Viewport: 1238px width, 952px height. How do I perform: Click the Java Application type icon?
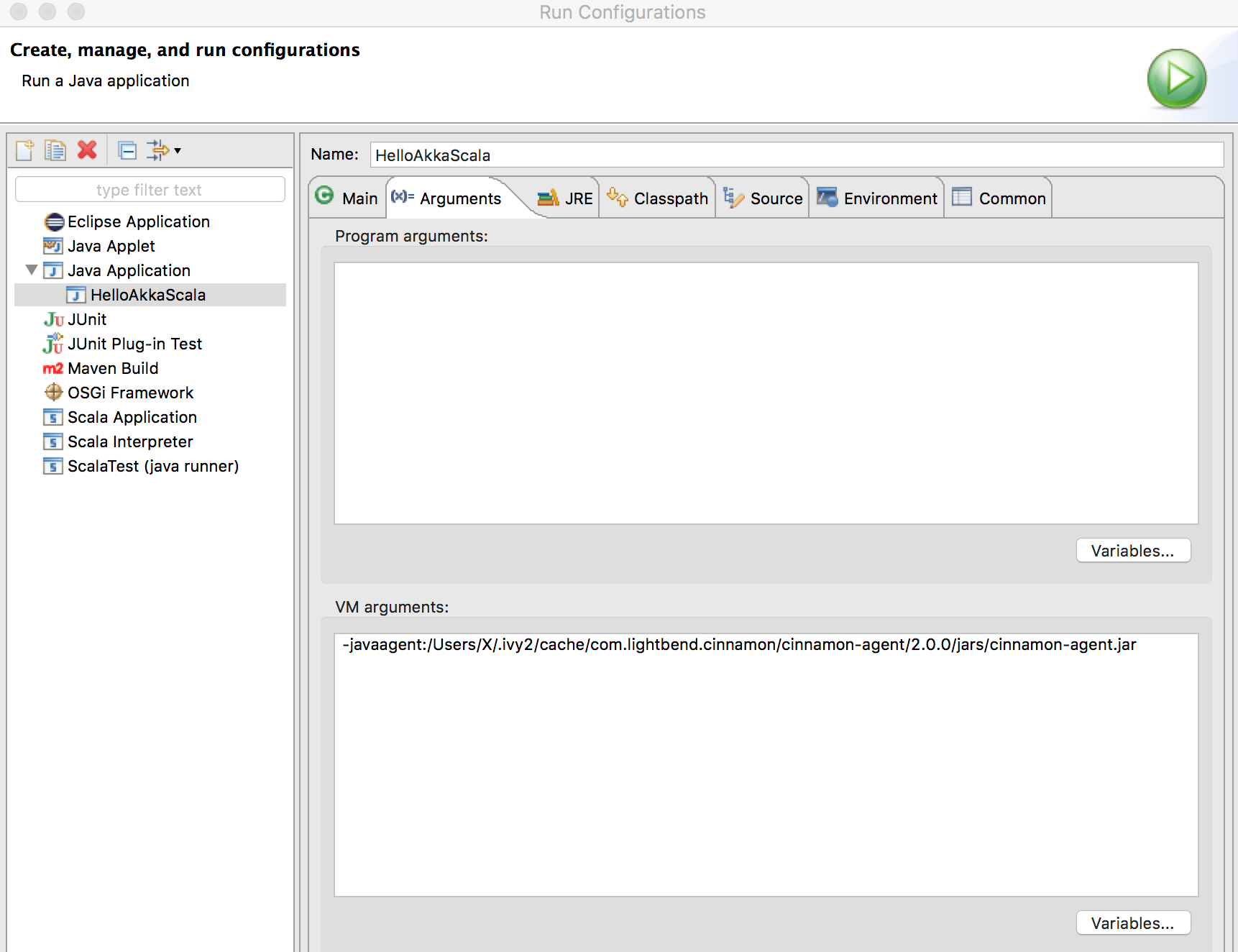coord(53,270)
